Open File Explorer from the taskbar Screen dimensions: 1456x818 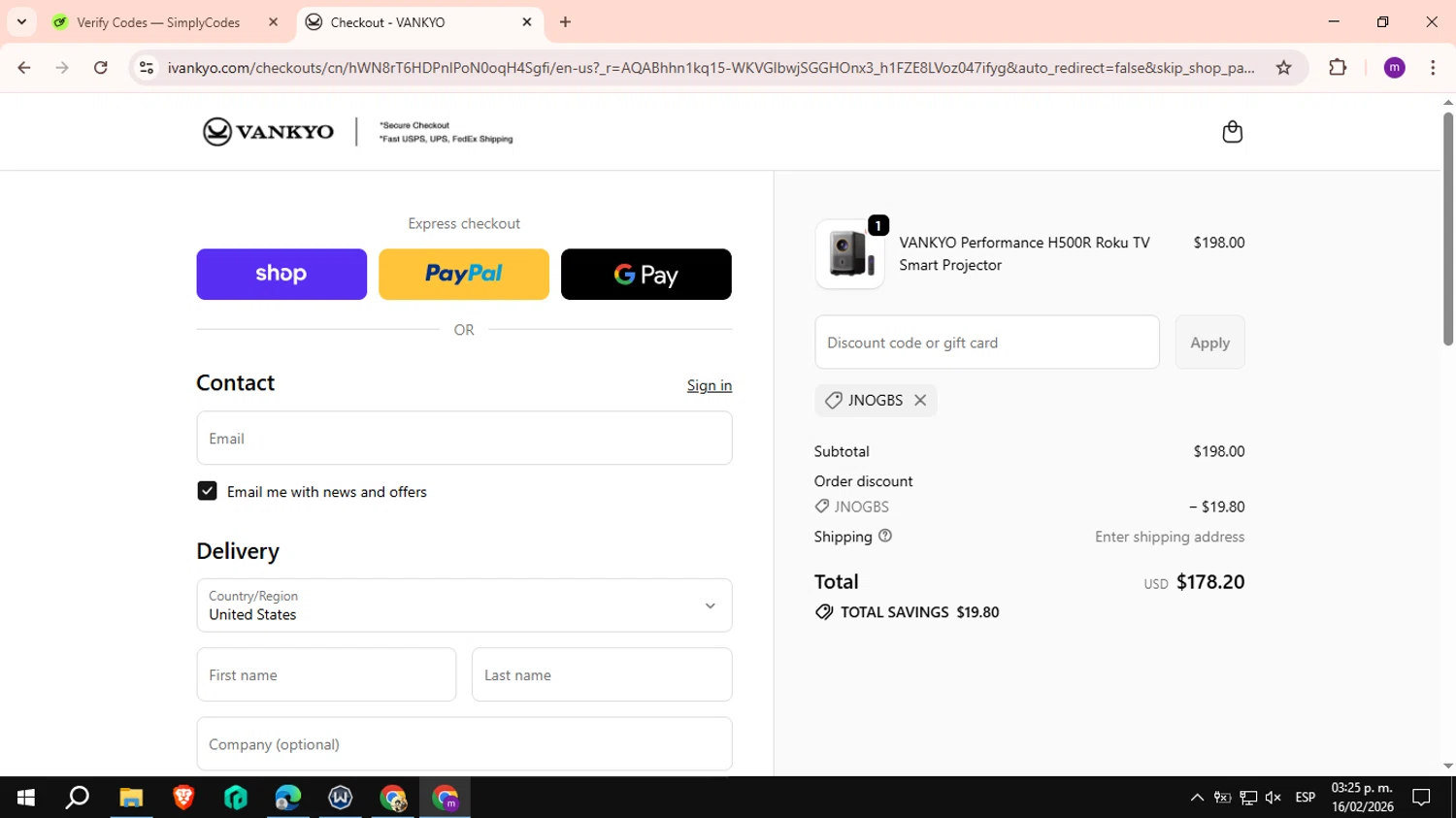point(131,798)
